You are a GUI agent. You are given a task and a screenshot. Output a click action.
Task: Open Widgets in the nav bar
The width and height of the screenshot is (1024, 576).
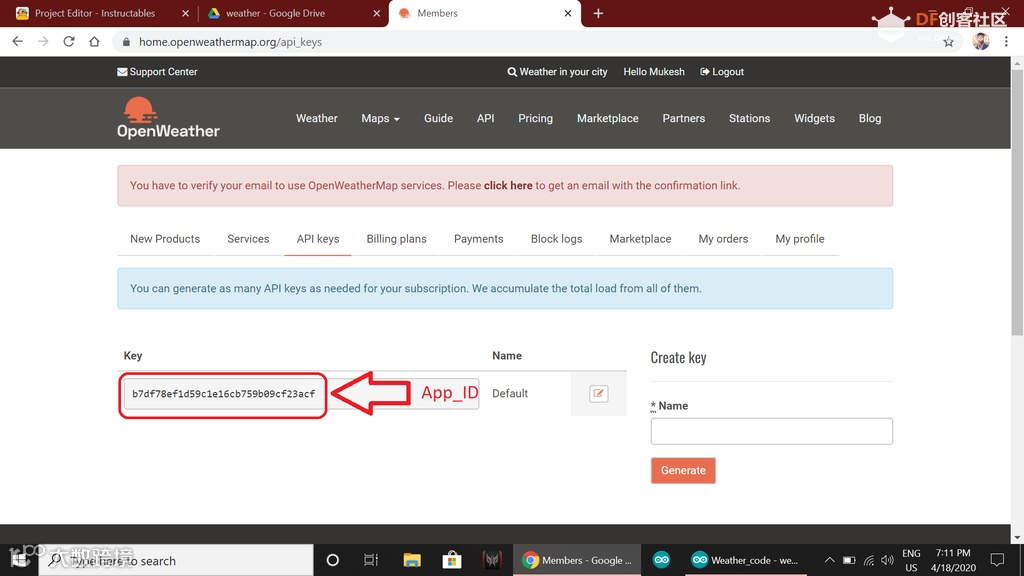pos(814,118)
